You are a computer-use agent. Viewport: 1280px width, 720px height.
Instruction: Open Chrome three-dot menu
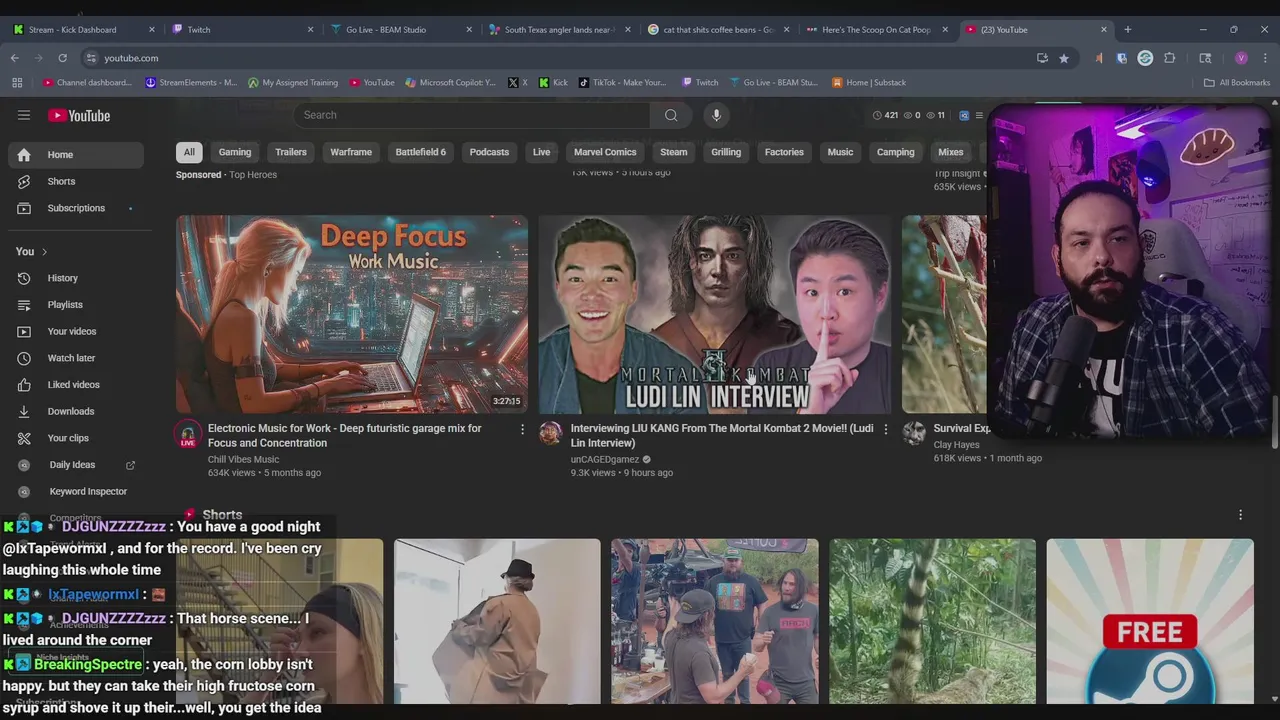pos(1265,58)
